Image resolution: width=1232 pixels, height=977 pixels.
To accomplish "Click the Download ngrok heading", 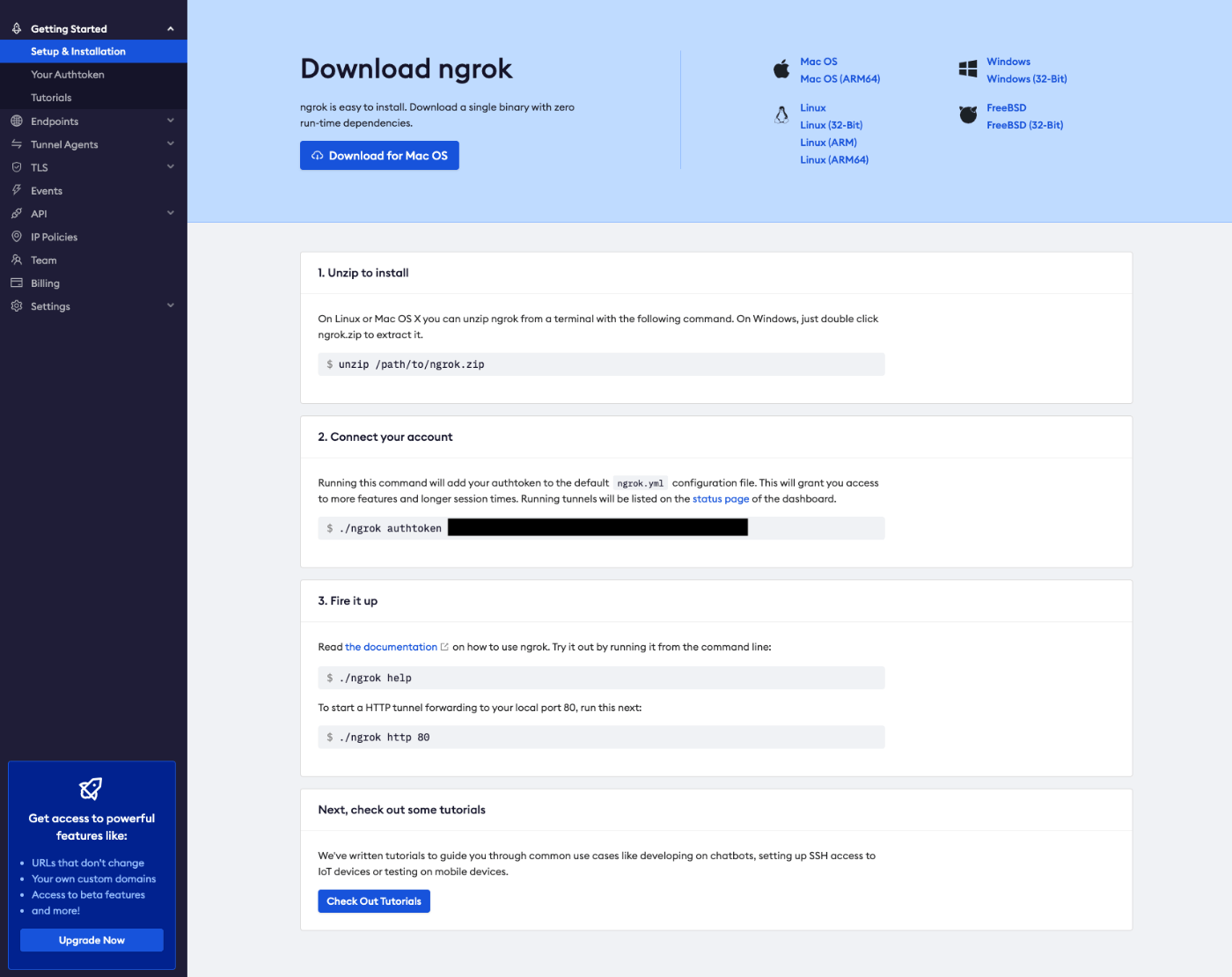I will tap(407, 69).
